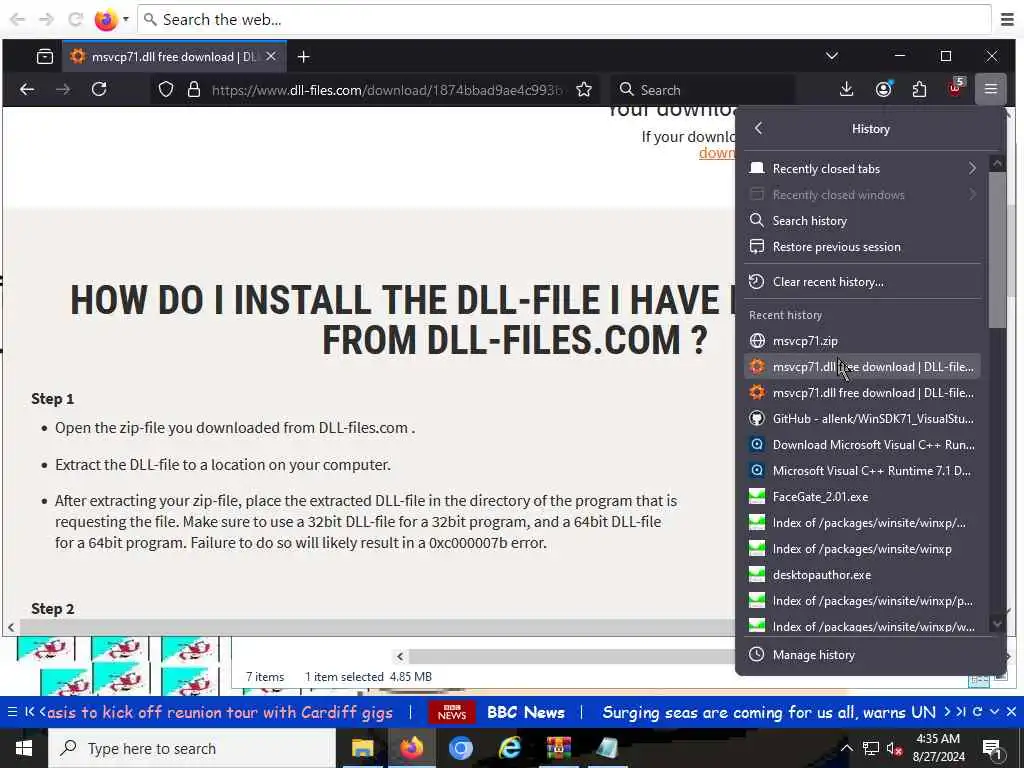Go back from the History panel
The height and width of the screenshot is (768, 1024).
pyautogui.click(x=758, y=128)
